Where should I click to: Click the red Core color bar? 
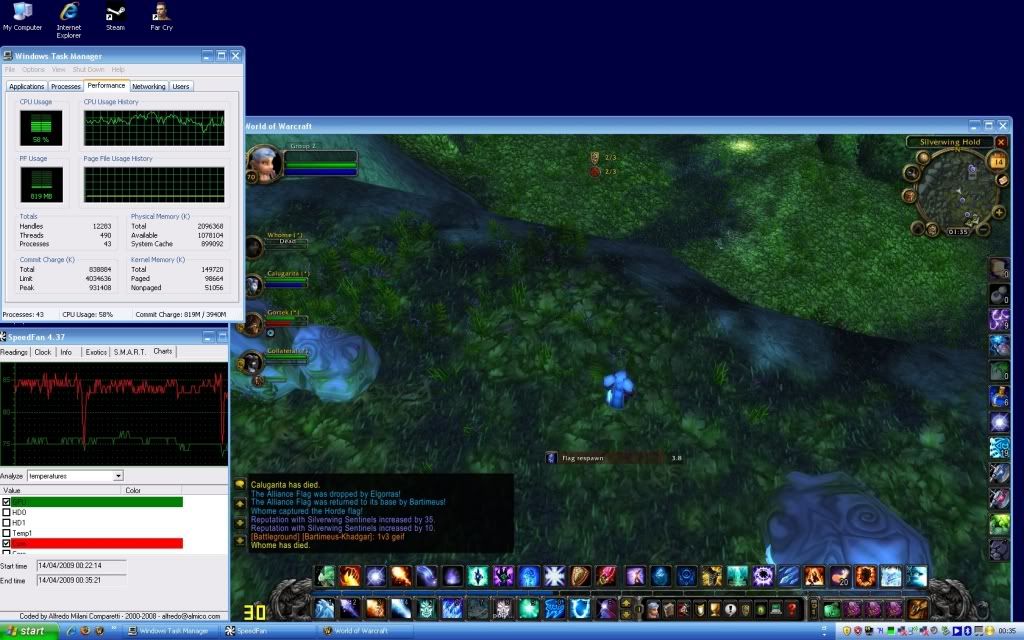97,543
